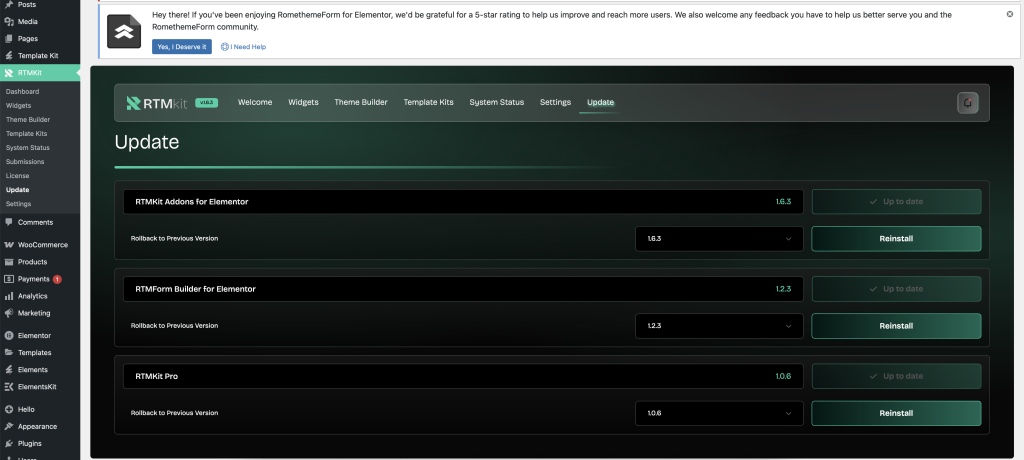Select the Update tab in header
Viewport: 1024px width, 460px height.
point(600,103)
